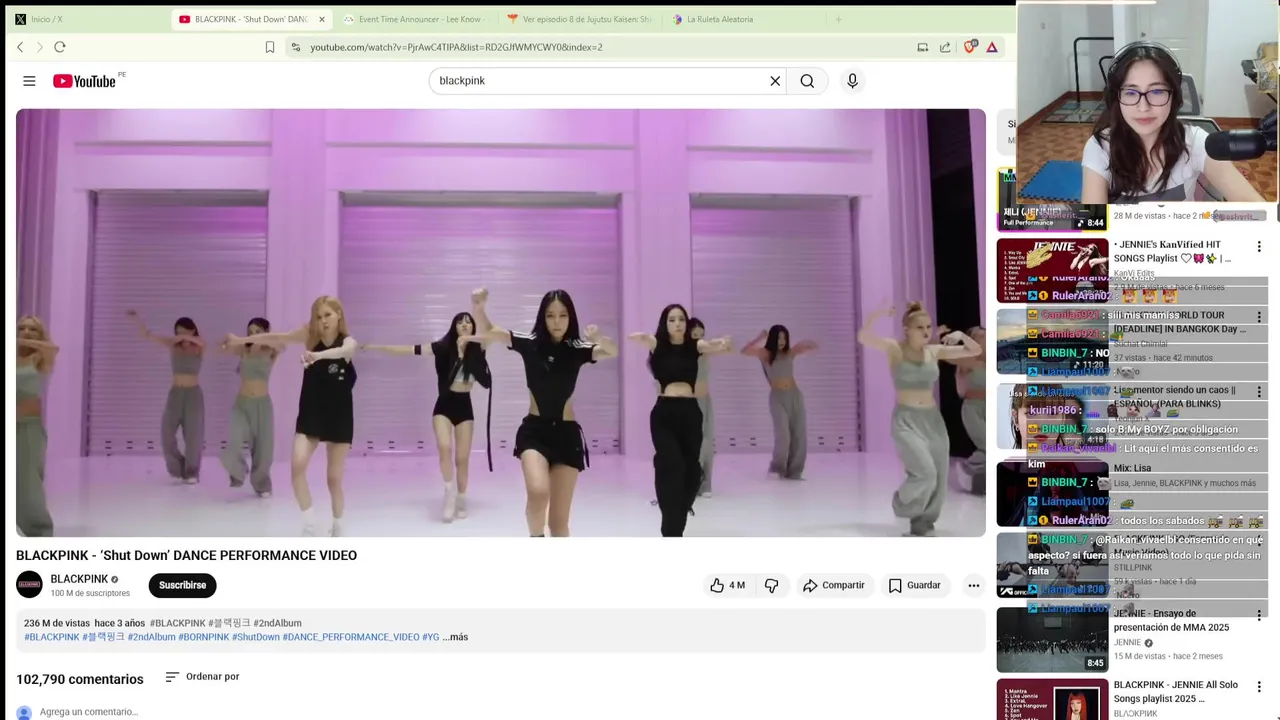Screen dimensions: 1280x720
Task: Switch to Event Time Announcer tab
Action: [414, 19]
